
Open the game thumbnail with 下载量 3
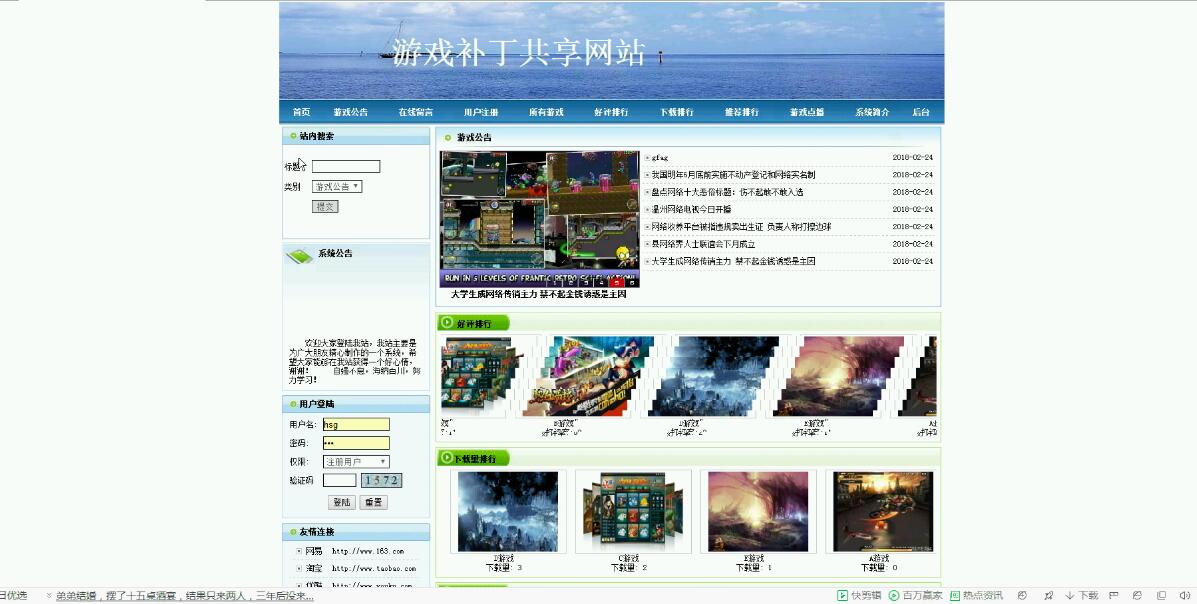click(x=508, y=511)
